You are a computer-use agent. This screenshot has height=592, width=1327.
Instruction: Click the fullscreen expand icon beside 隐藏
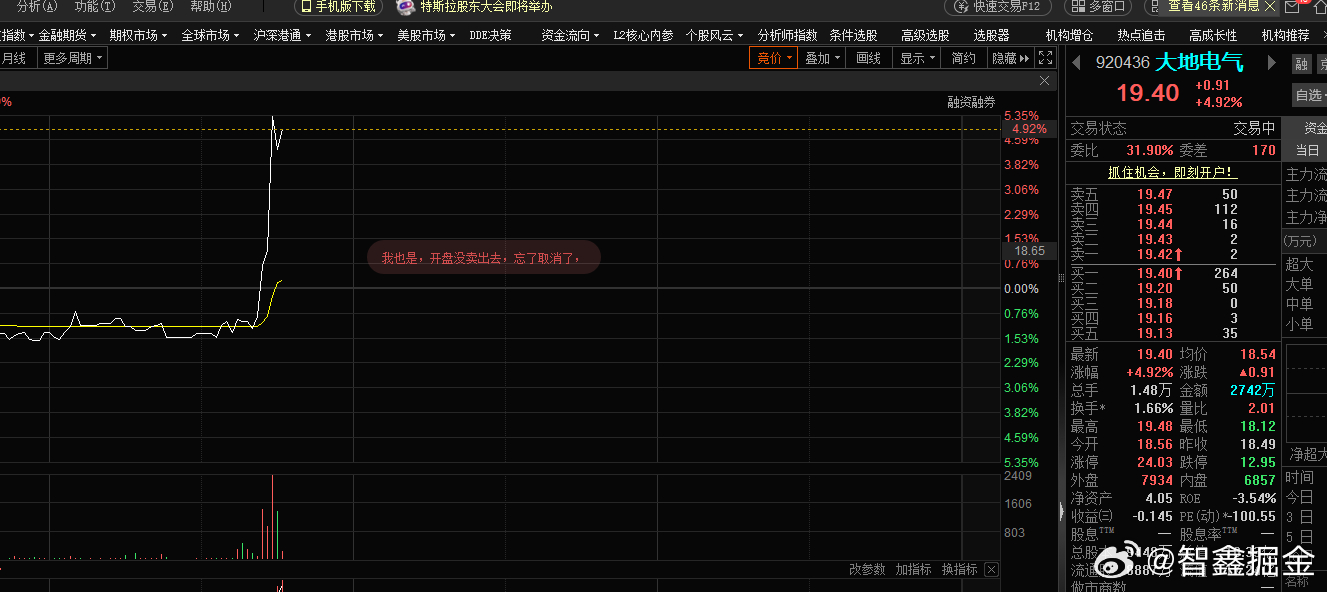[x=1043, y=57]
